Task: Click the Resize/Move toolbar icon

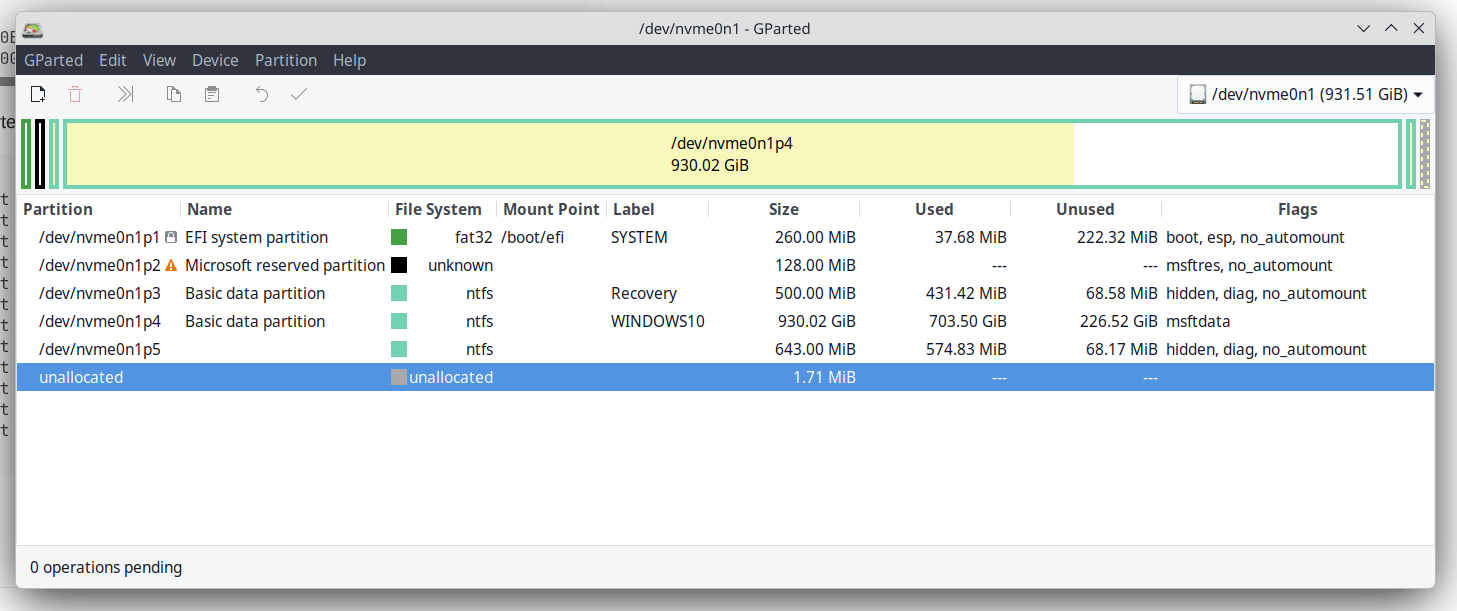Action: [x=125, y=94]
